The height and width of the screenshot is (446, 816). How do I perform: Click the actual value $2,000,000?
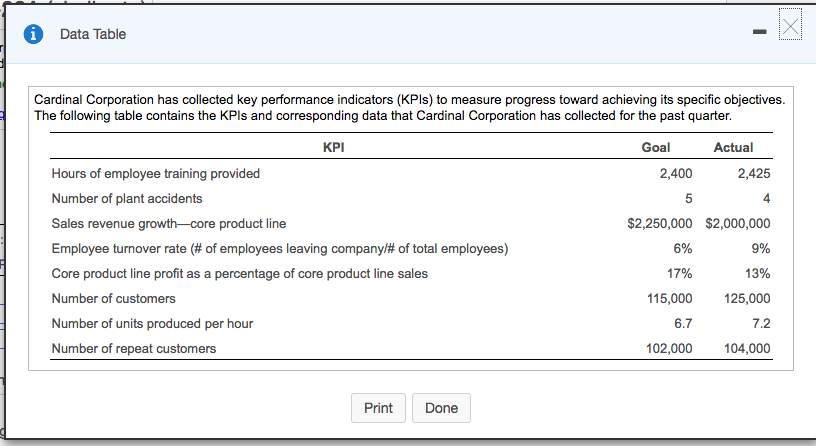pyautogui.click(x=738, y=223)
